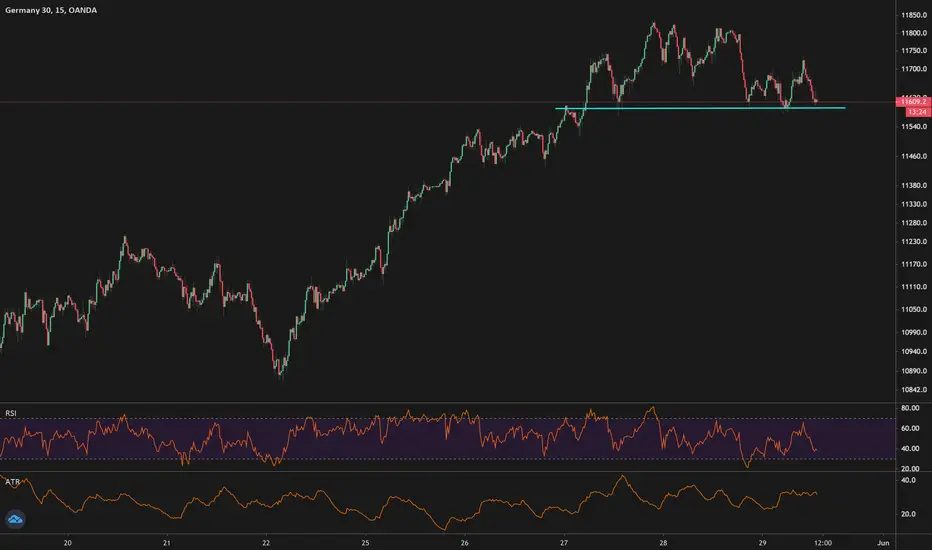The width and height of the screenshot is (932, 550).
Task: Click the Germany 30, 15, OANDA chart title
Action: (x=51, y=10)
